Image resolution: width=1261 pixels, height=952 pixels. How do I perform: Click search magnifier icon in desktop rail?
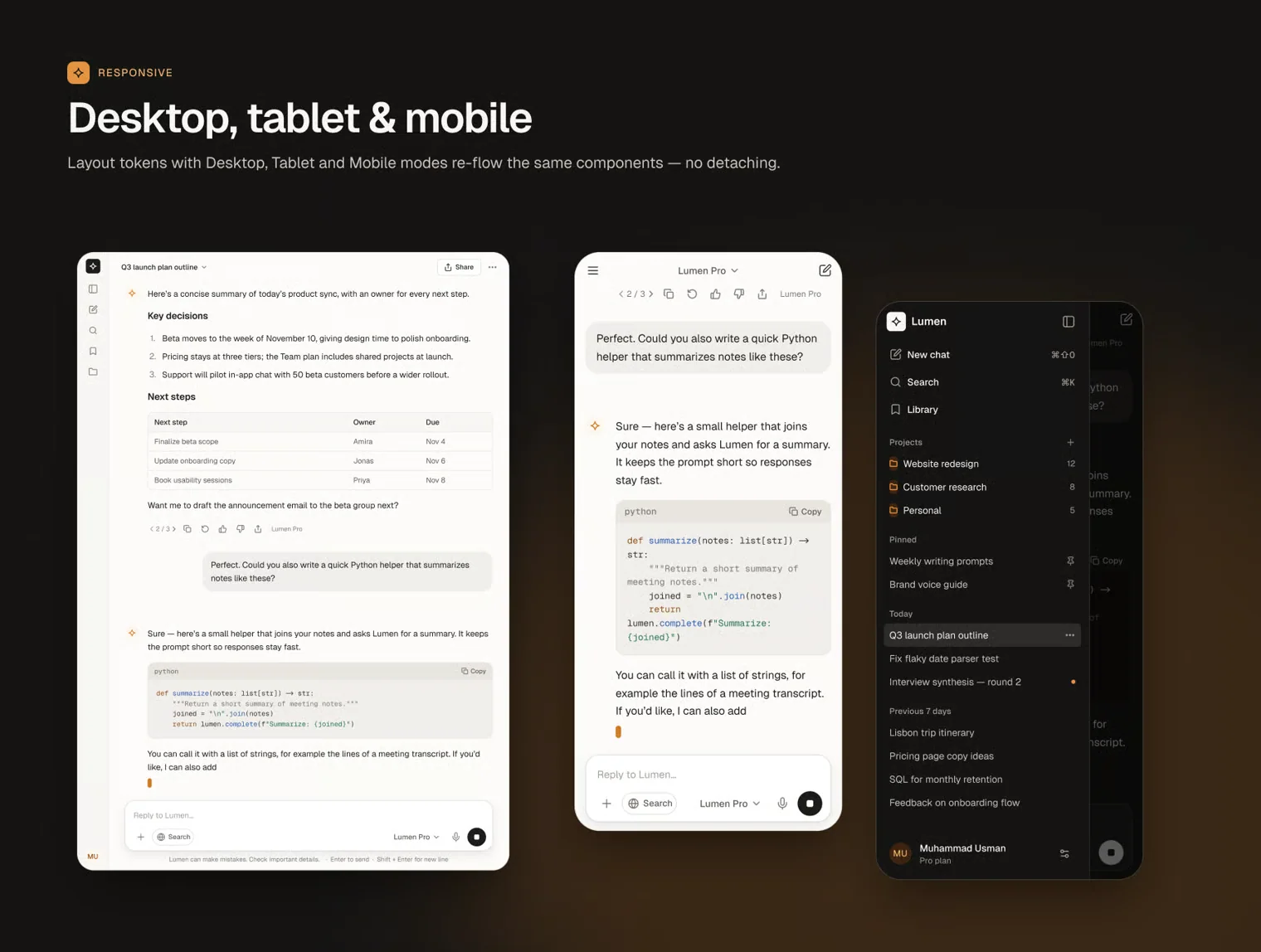click(93, 330)
